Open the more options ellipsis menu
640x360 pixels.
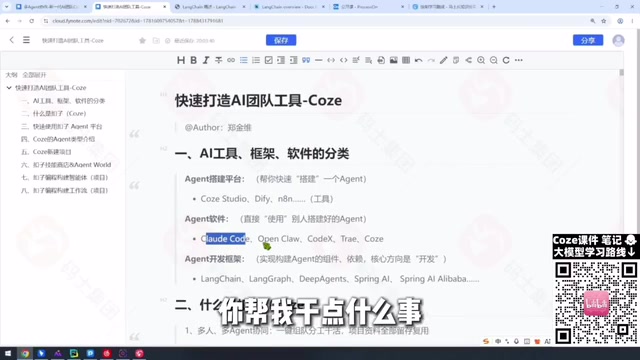click(519, 60)
